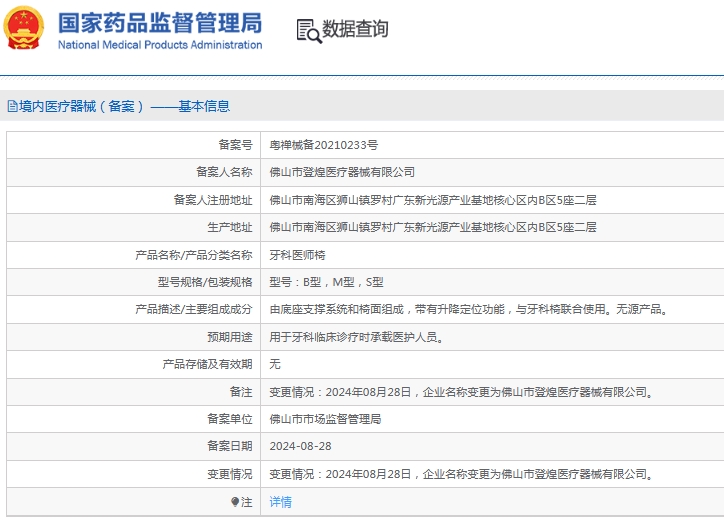Click the 备案号 label
724x527 pixels.
[235, 145]
